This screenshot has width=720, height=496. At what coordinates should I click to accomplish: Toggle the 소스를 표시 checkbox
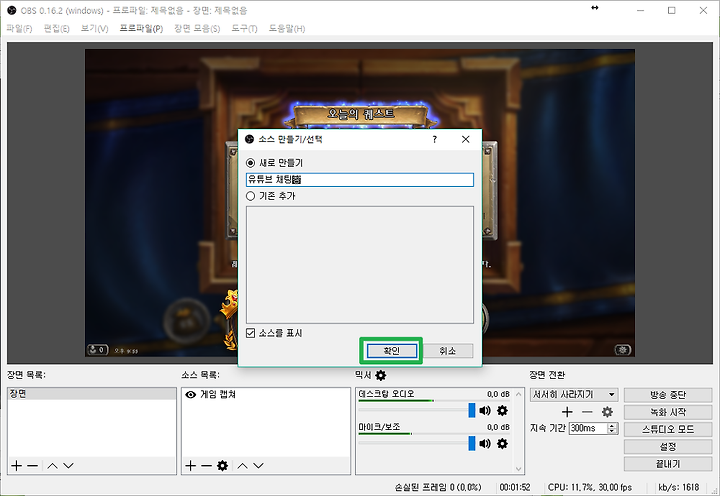coord(251,333)
